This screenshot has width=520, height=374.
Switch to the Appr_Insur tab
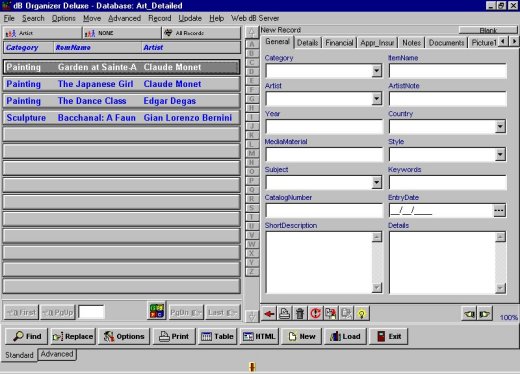pos(377,43)
